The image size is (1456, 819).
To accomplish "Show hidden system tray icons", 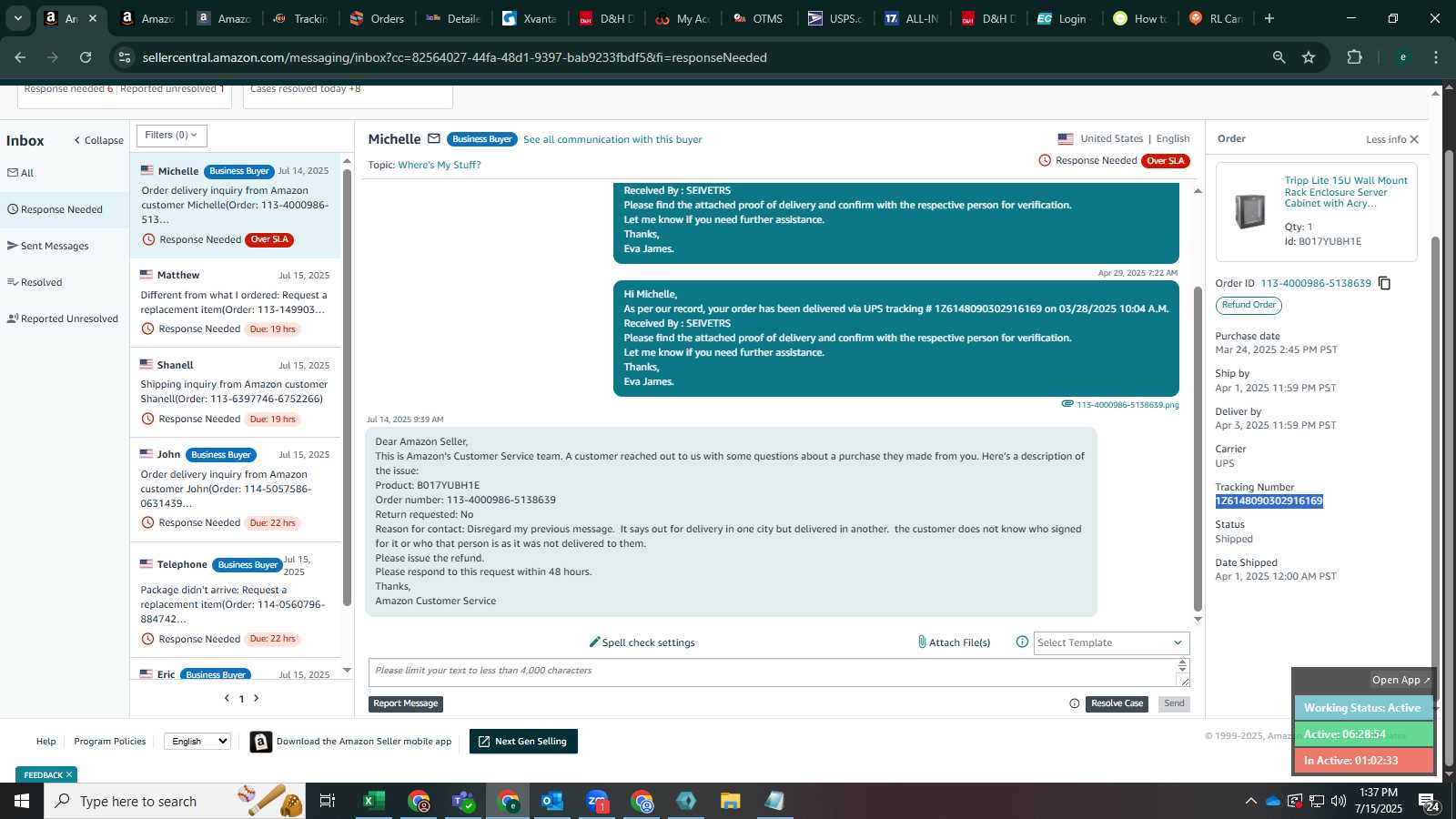I will 1250,801.
